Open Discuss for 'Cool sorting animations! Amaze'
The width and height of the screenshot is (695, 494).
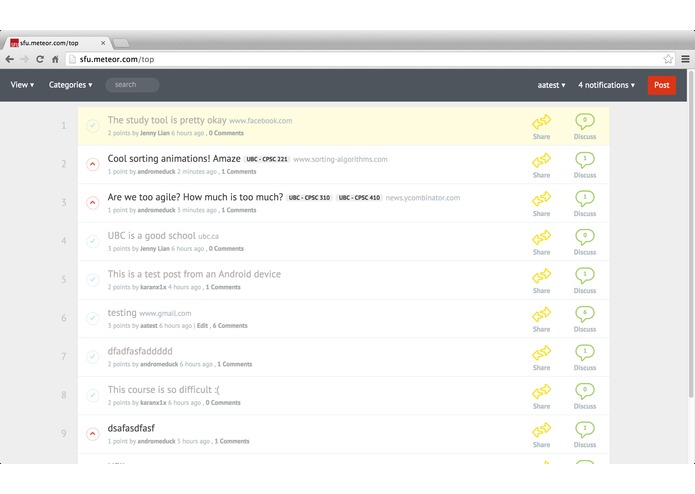click(x=585, y=159)
